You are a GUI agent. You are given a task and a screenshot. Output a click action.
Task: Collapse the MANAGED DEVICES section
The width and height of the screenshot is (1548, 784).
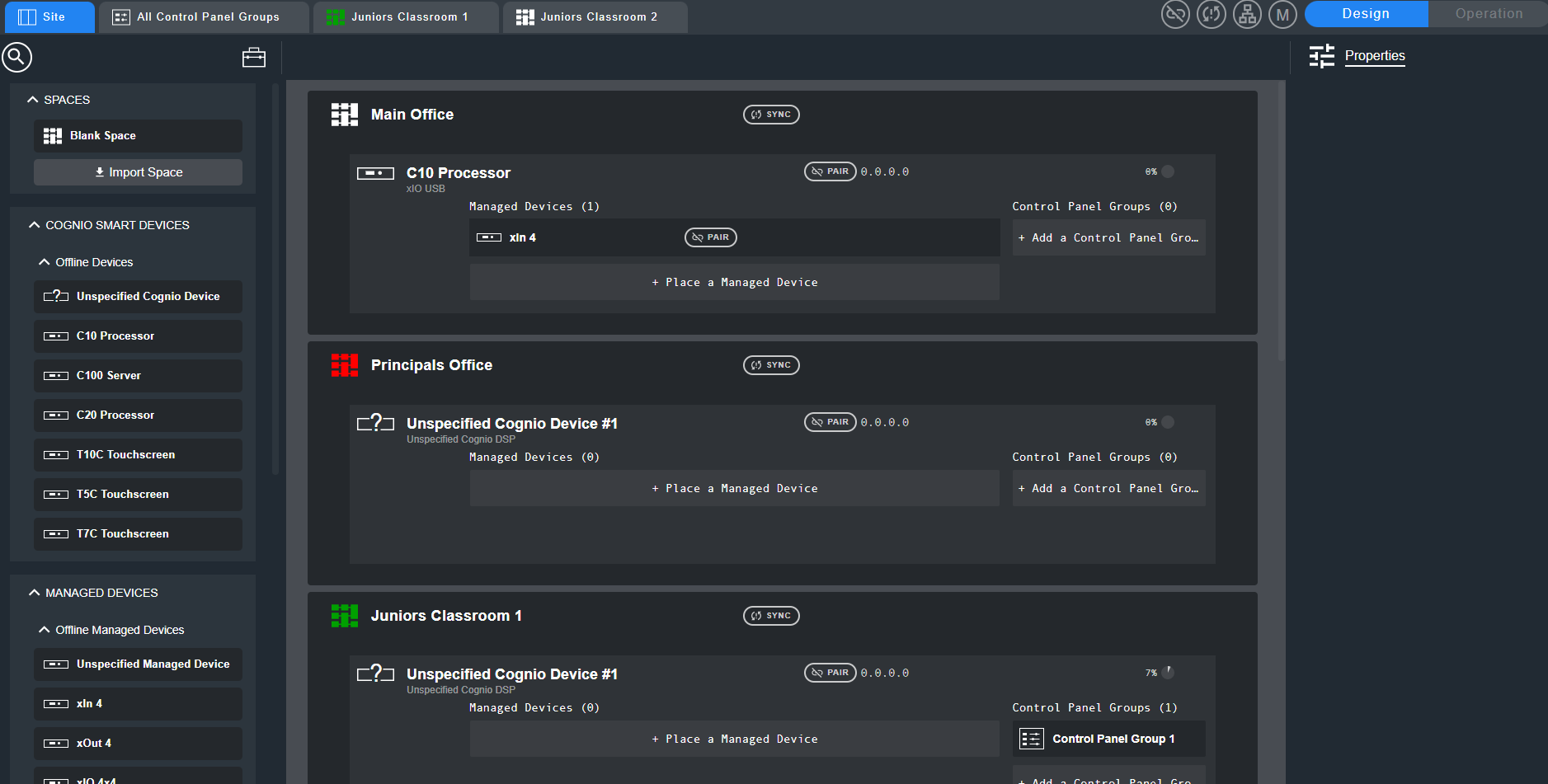(x=34, y=593)
